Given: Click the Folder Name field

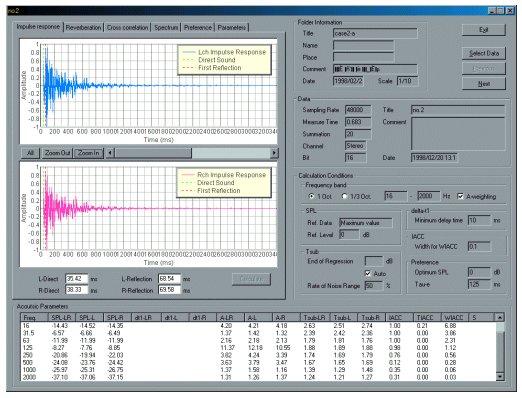Looking at the screenshot, I should (363, 45).
